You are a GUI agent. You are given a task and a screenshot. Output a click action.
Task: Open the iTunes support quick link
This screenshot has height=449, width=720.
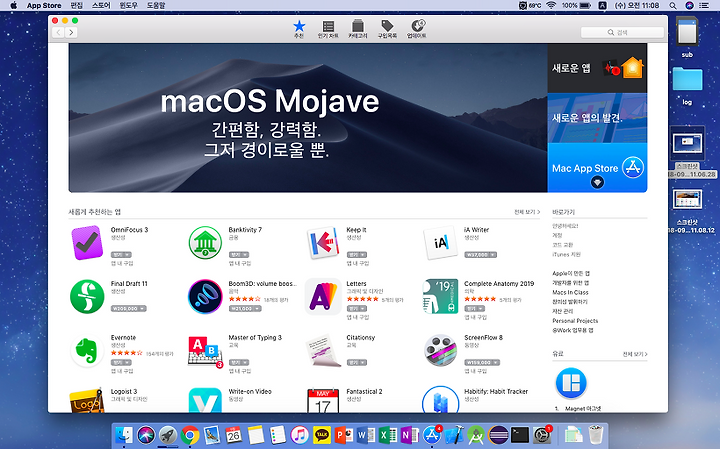tap(566, 254)
